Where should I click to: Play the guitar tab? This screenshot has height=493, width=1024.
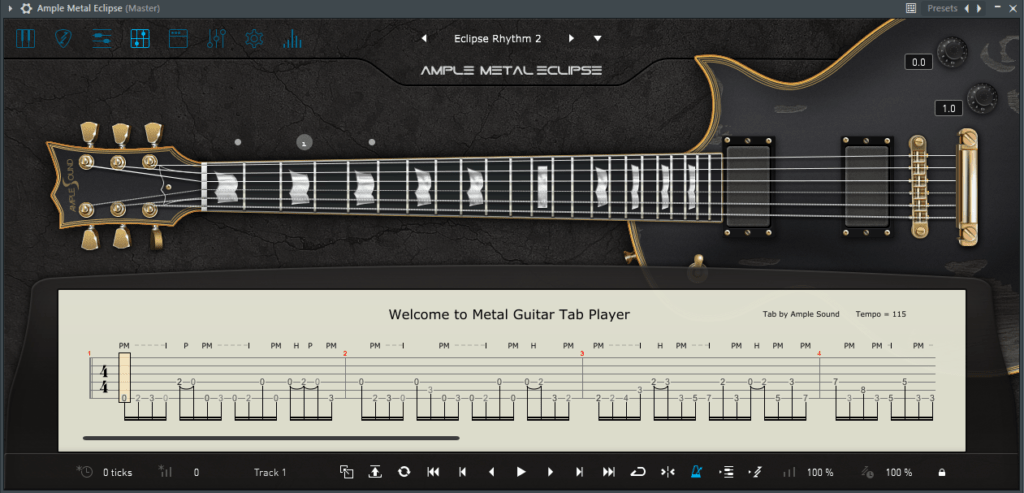(x=521, y=472)
